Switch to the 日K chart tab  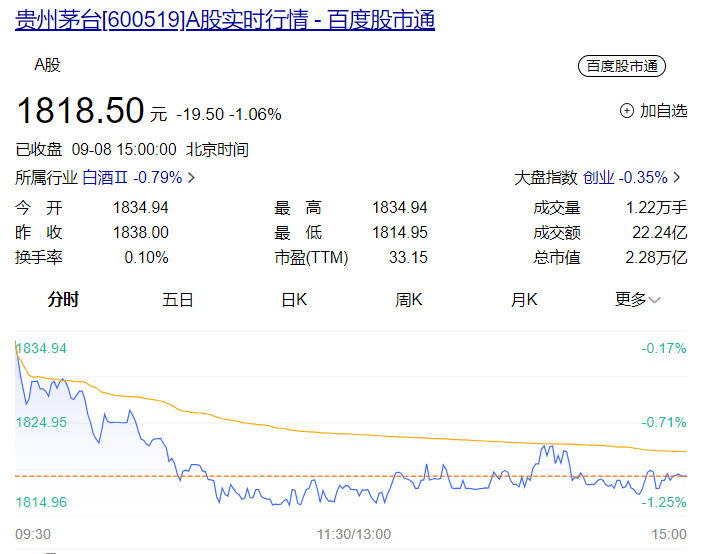click(294, 299)
